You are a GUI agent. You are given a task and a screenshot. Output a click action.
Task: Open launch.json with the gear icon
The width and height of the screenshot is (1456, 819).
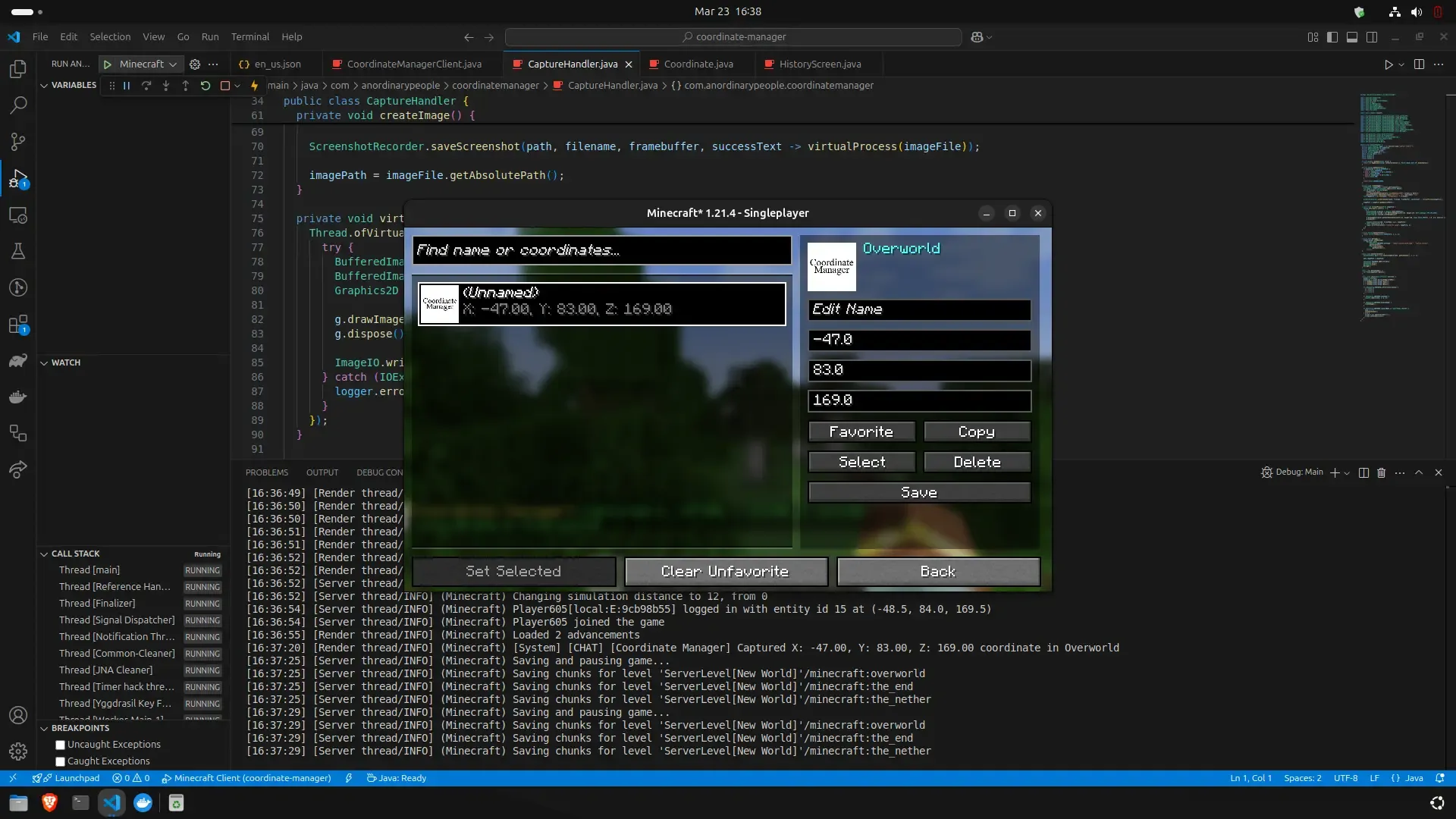pyautogui.click(x=195, y=64)
